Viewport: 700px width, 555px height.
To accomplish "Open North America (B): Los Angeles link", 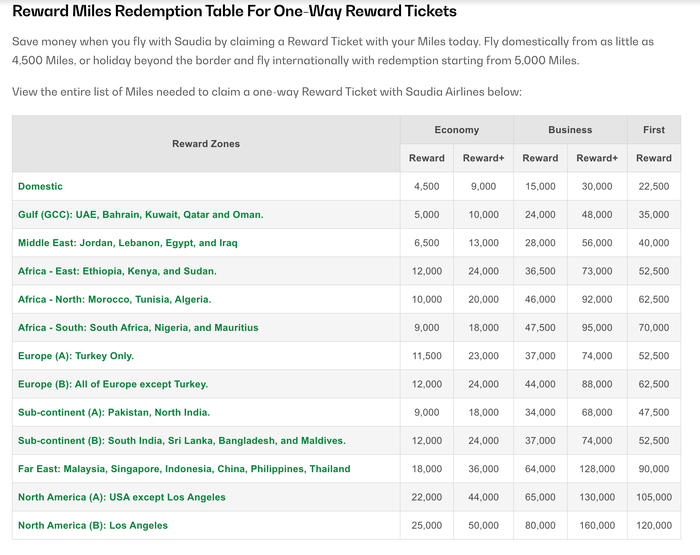I will tap(93, 526).
